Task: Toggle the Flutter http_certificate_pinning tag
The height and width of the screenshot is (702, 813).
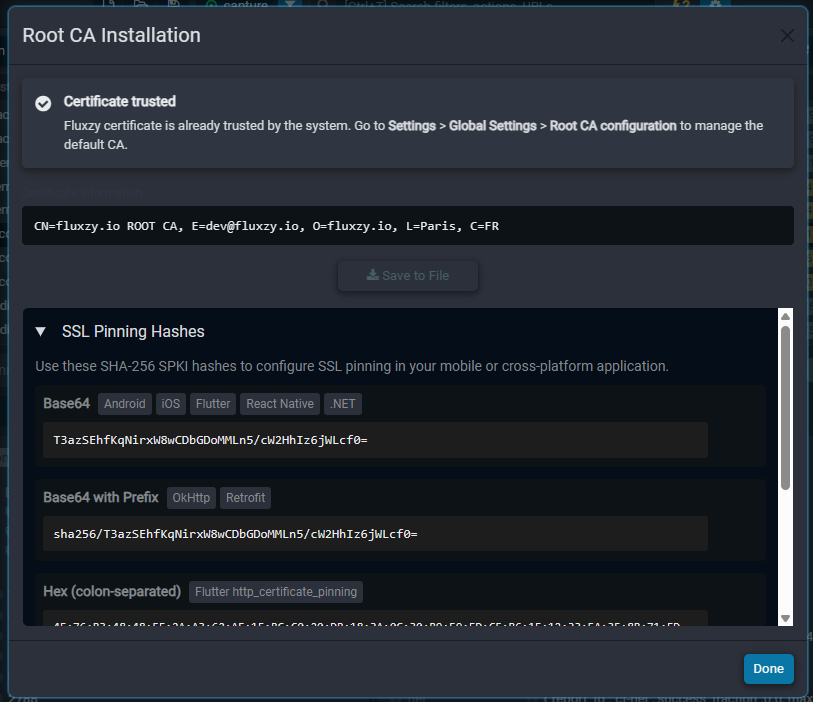Action: pos(276,591)
